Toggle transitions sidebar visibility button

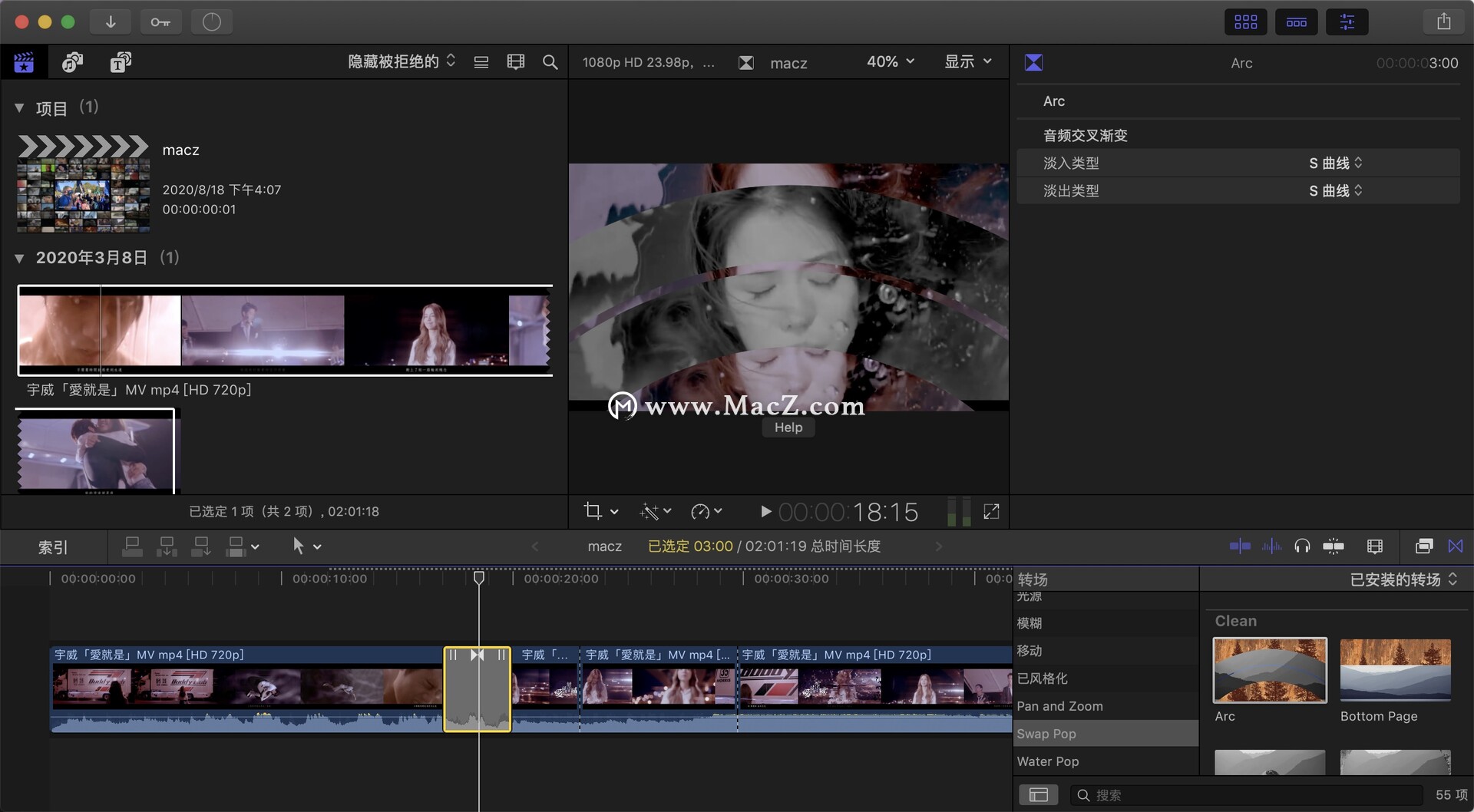coord(1039,795)
